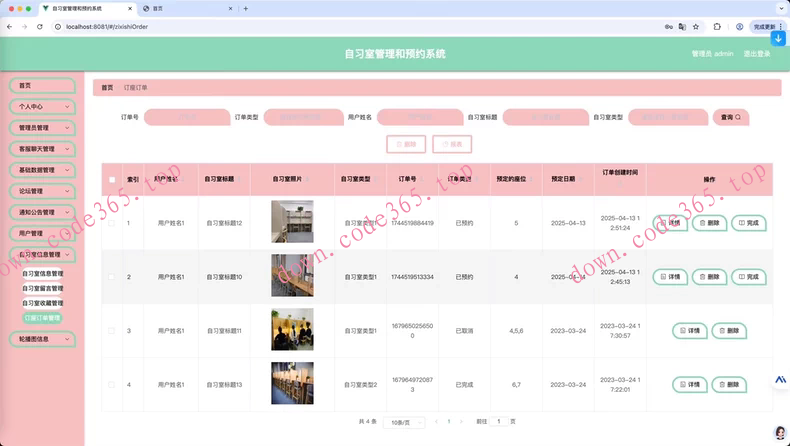Toggle the select-all checkbox in table header

112,179
